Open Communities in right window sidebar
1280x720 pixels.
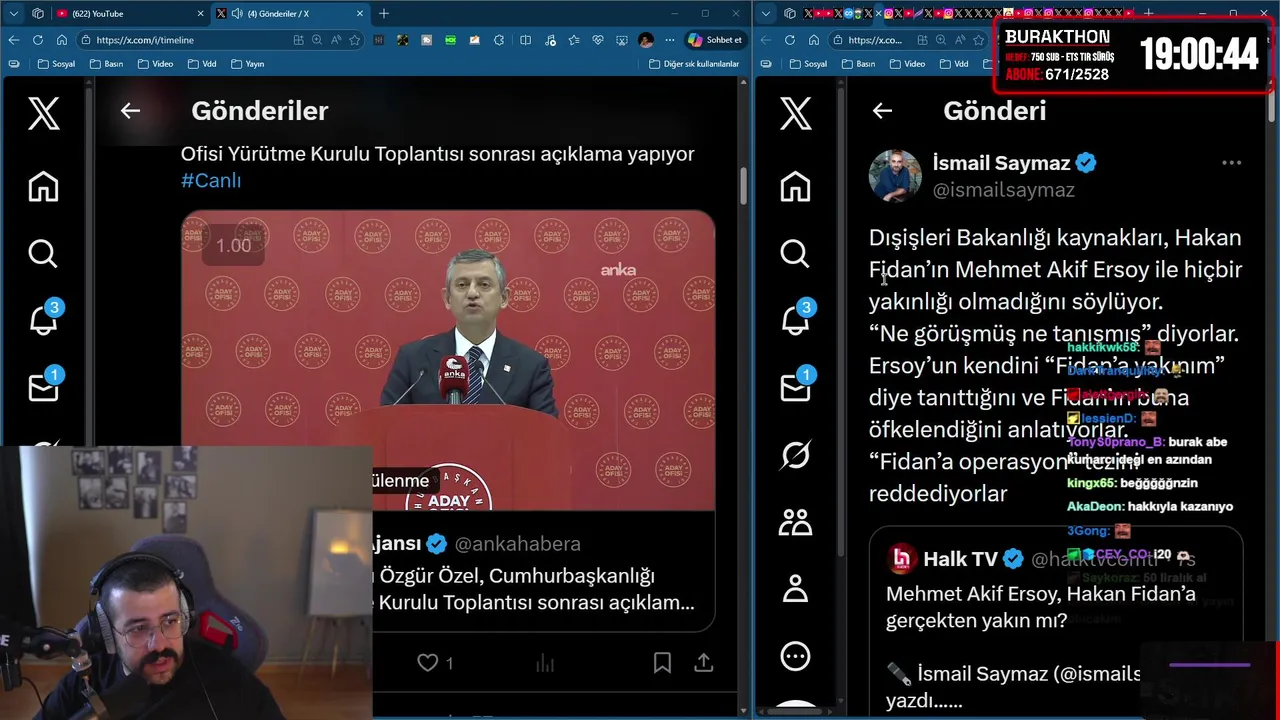click(x=795, y=522)
